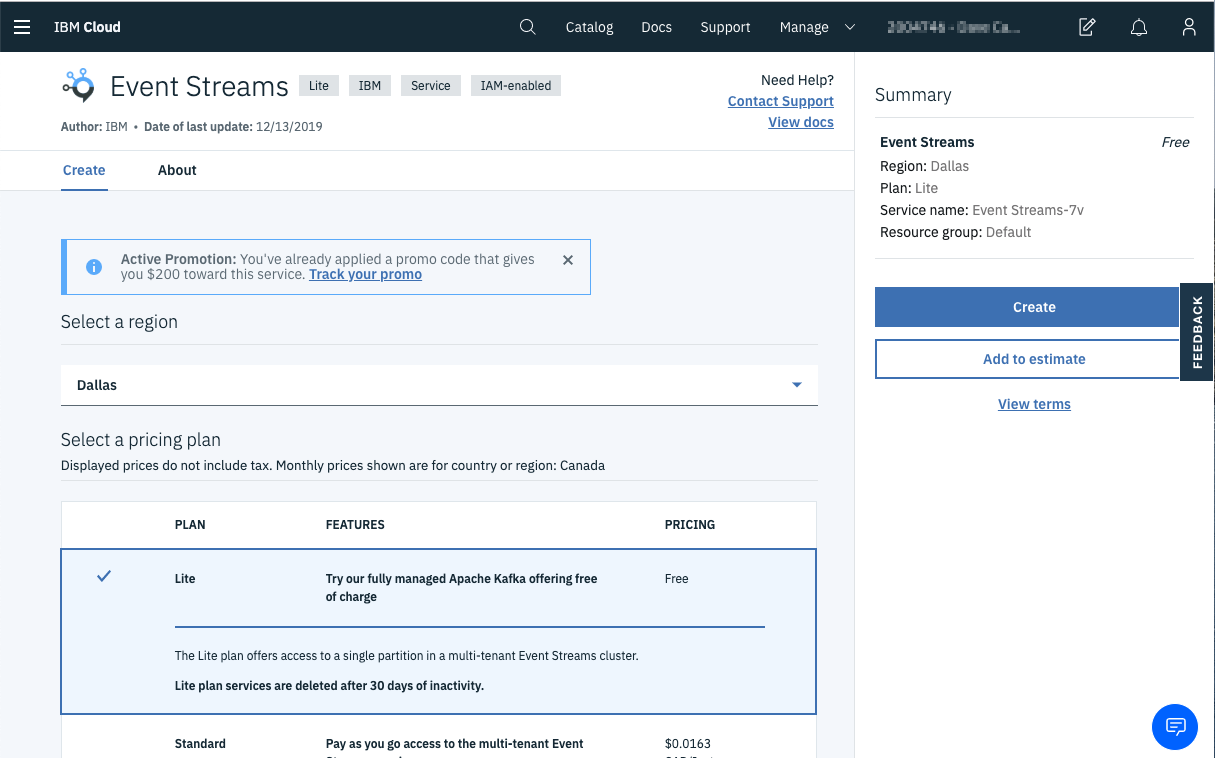This screenshot has width=1215, height=758.
Task: Switch to the About tab
Action: pyautogui.click(x=177, y=170)
